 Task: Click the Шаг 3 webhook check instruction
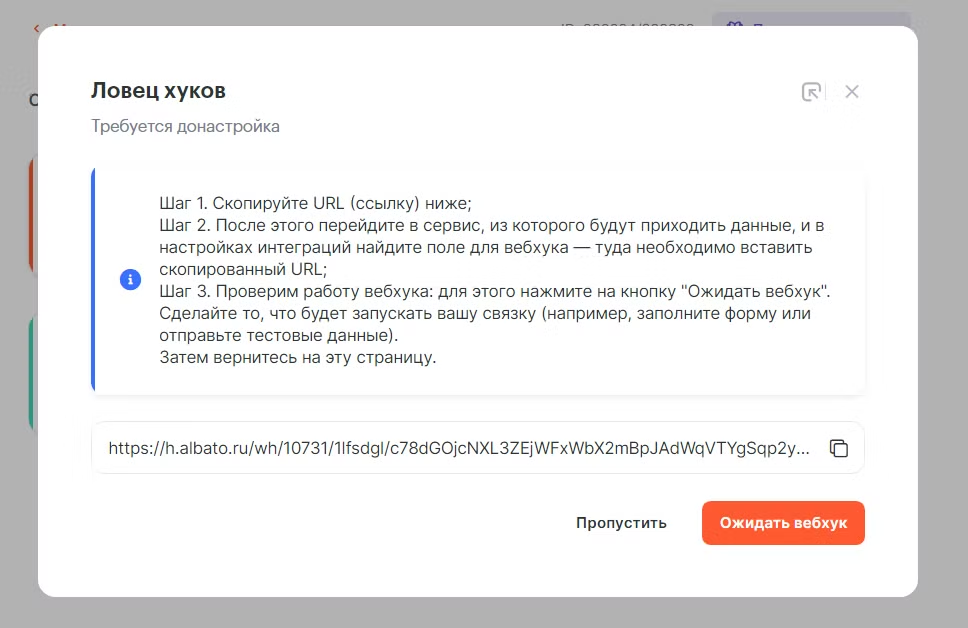[x=495, y=291]
